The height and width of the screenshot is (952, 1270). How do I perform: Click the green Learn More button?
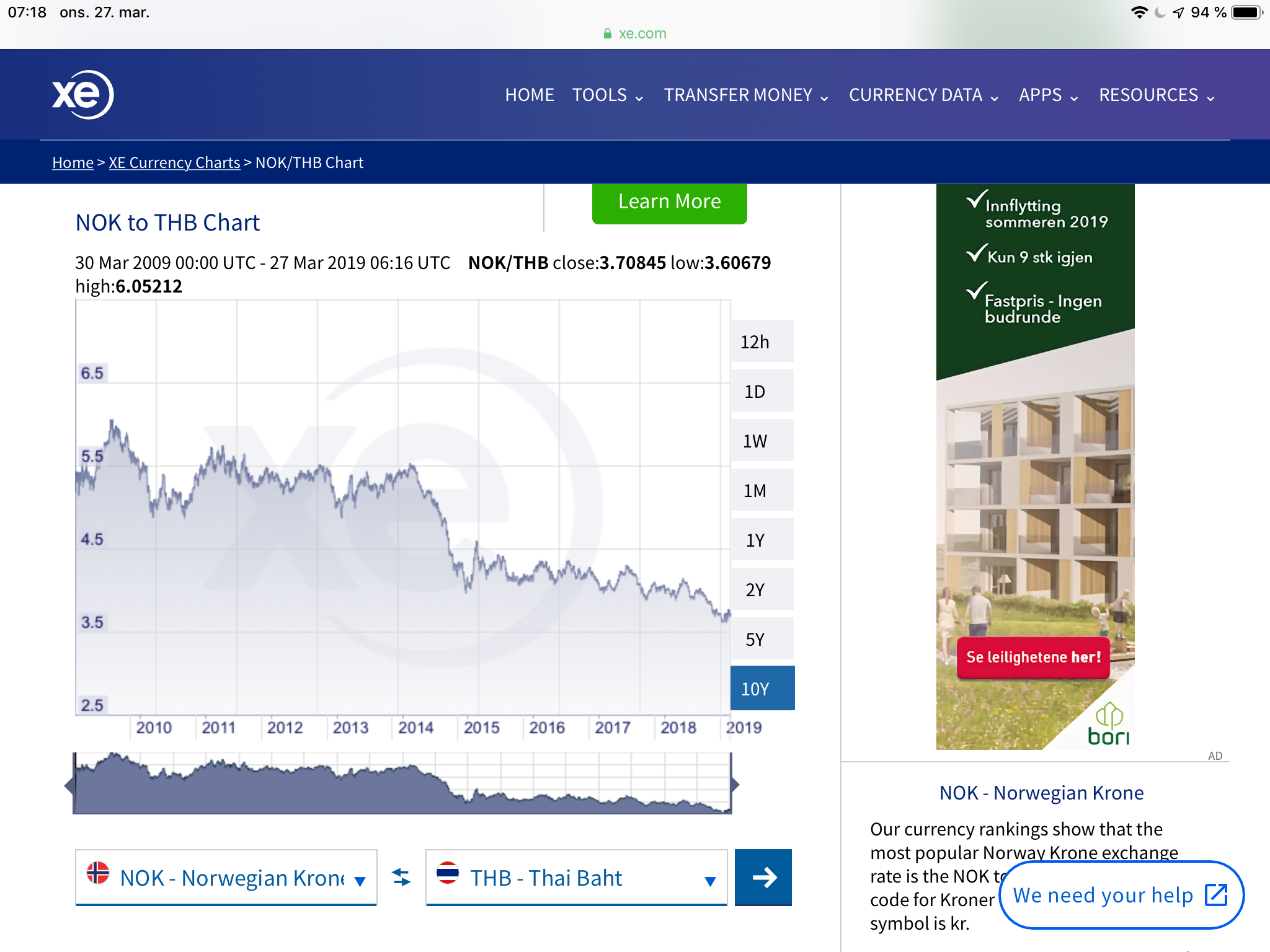[669, 202]
